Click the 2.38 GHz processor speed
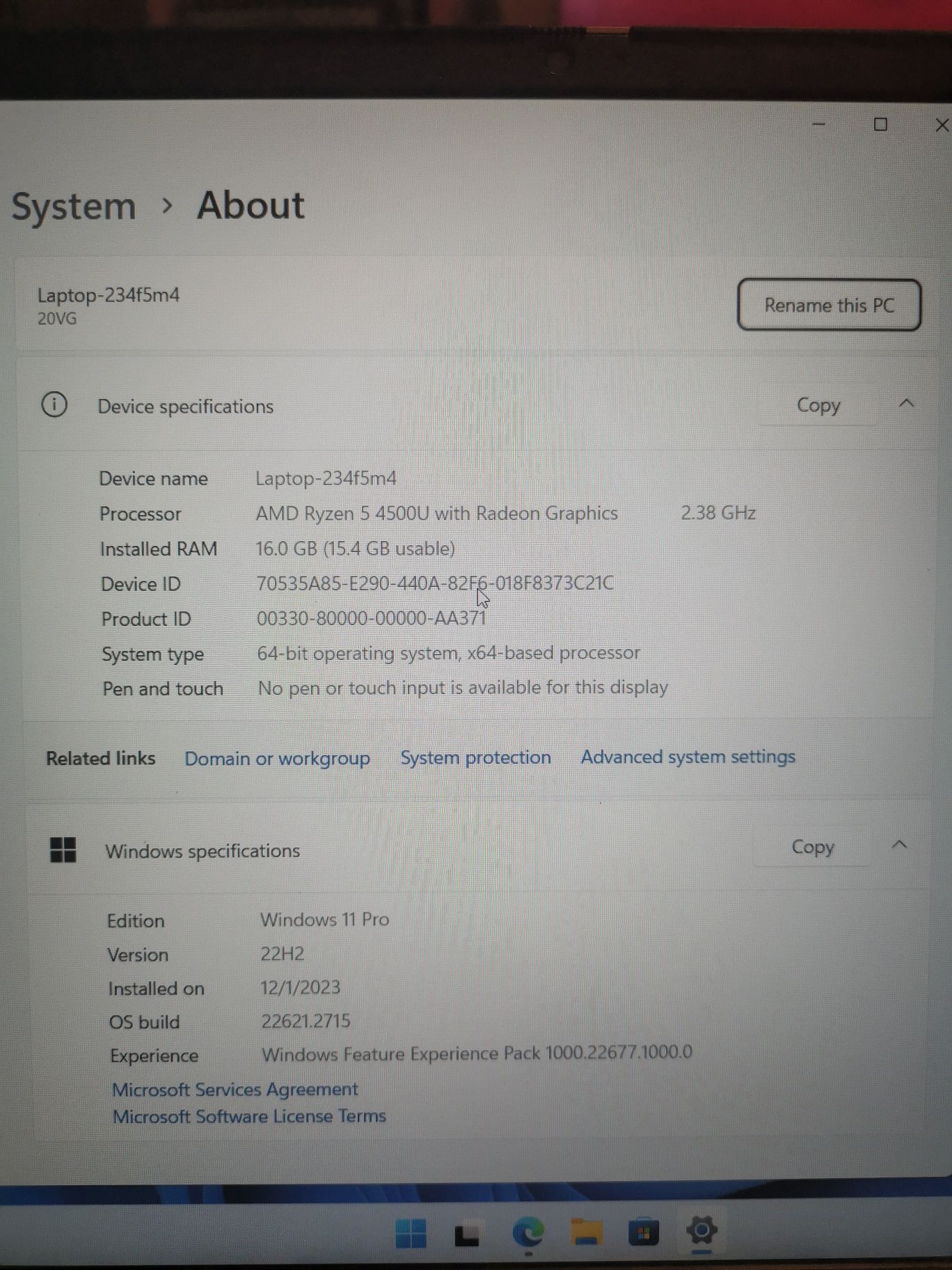The height and width of the screenshot is (1270, 952). (x=718, y=512)
